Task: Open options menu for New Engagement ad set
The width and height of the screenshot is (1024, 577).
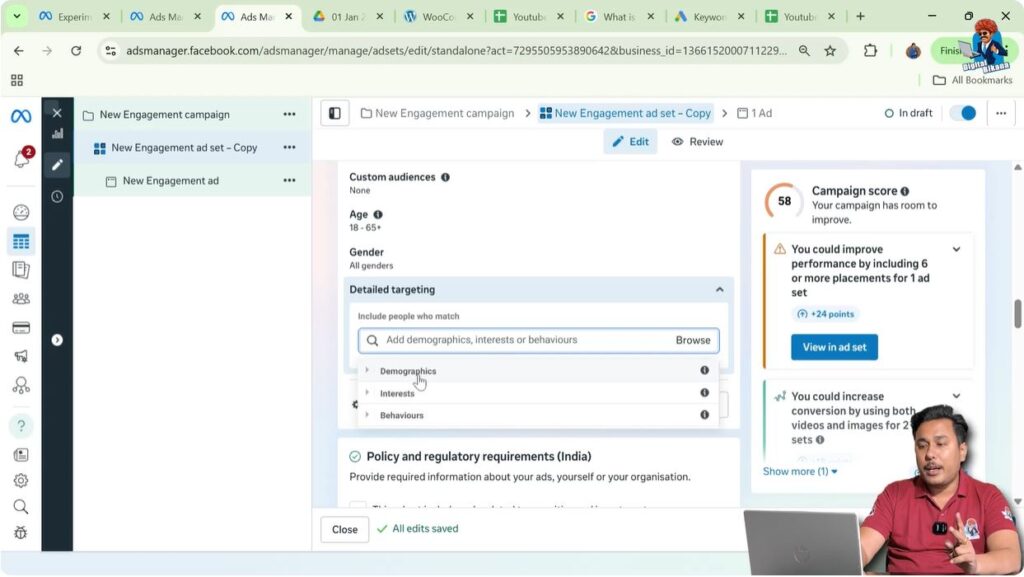Action: (289, 147)
